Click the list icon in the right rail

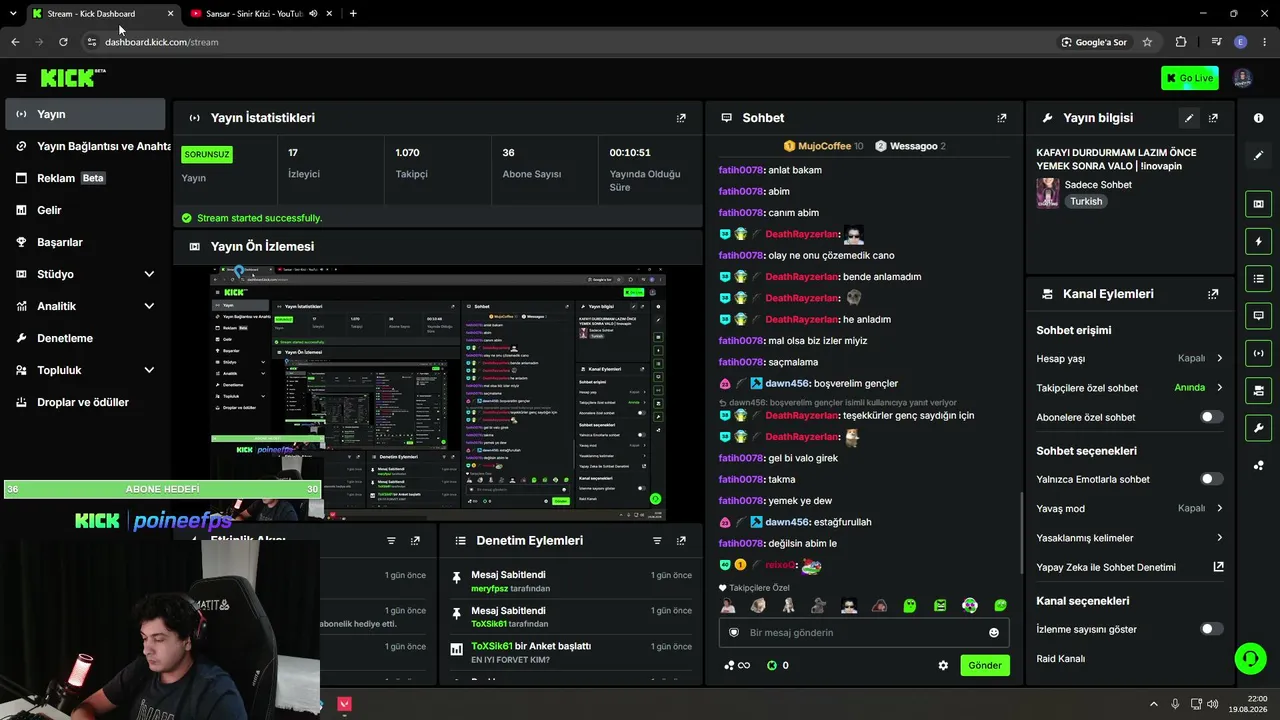click(1258, 278)
